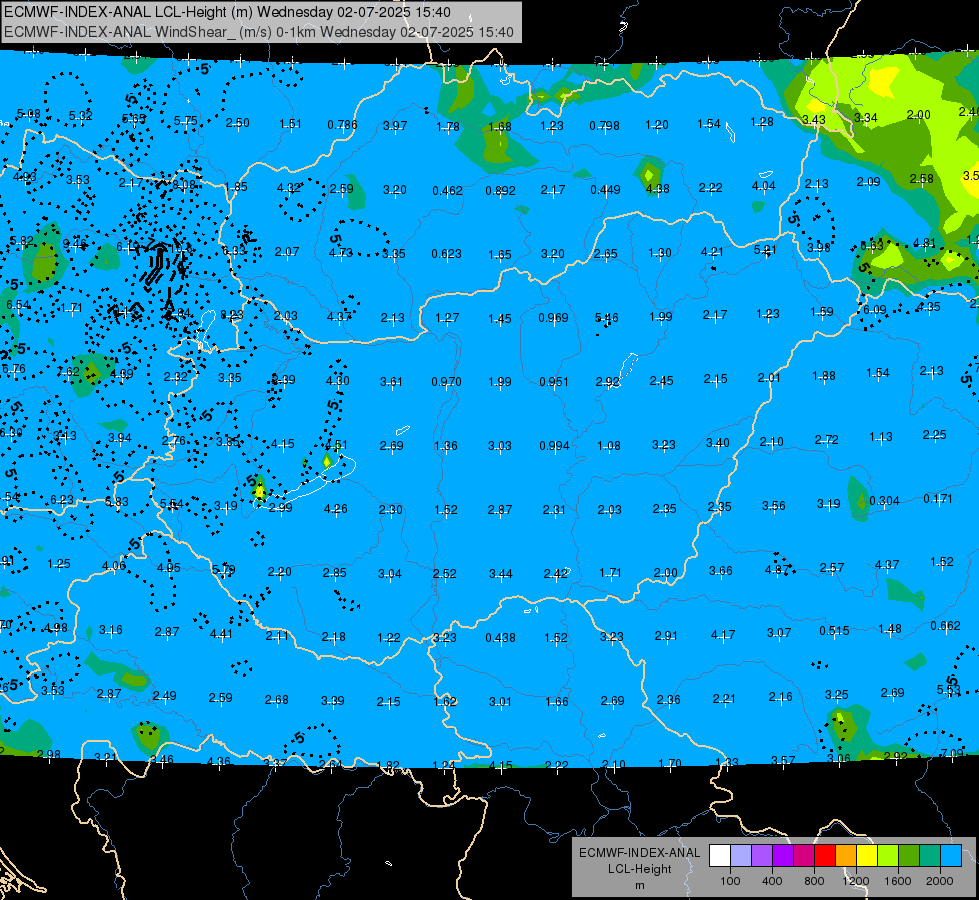The width and height of the screenshot is (979, 900).
Task: Click the map value 0.892
Action: [x=500, y=190]
